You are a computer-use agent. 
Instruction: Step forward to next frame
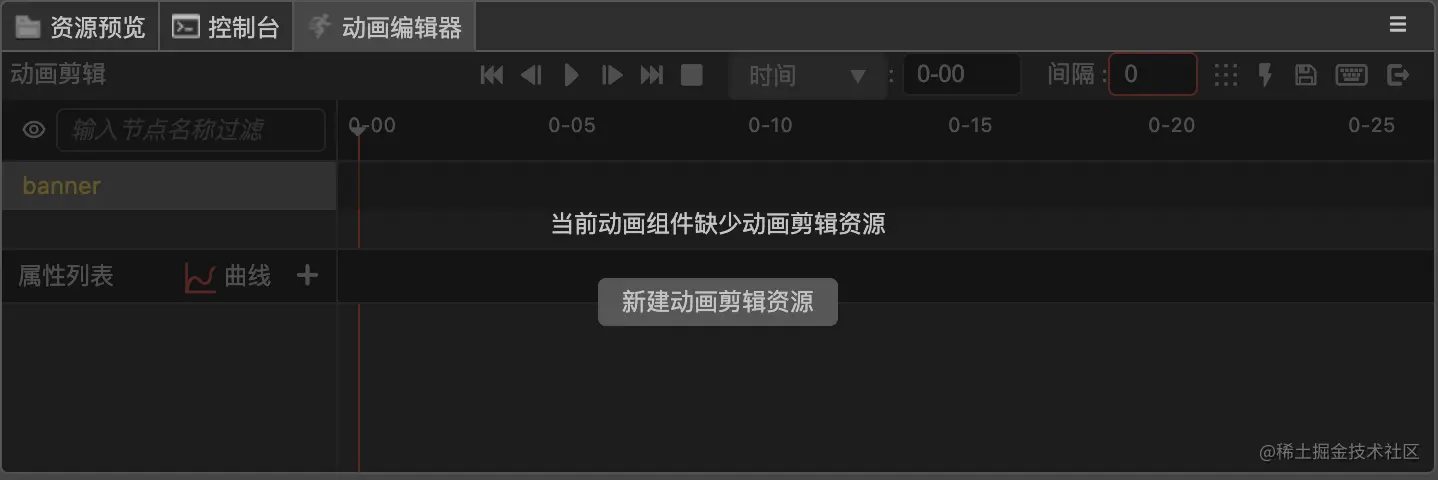(612, 75)
